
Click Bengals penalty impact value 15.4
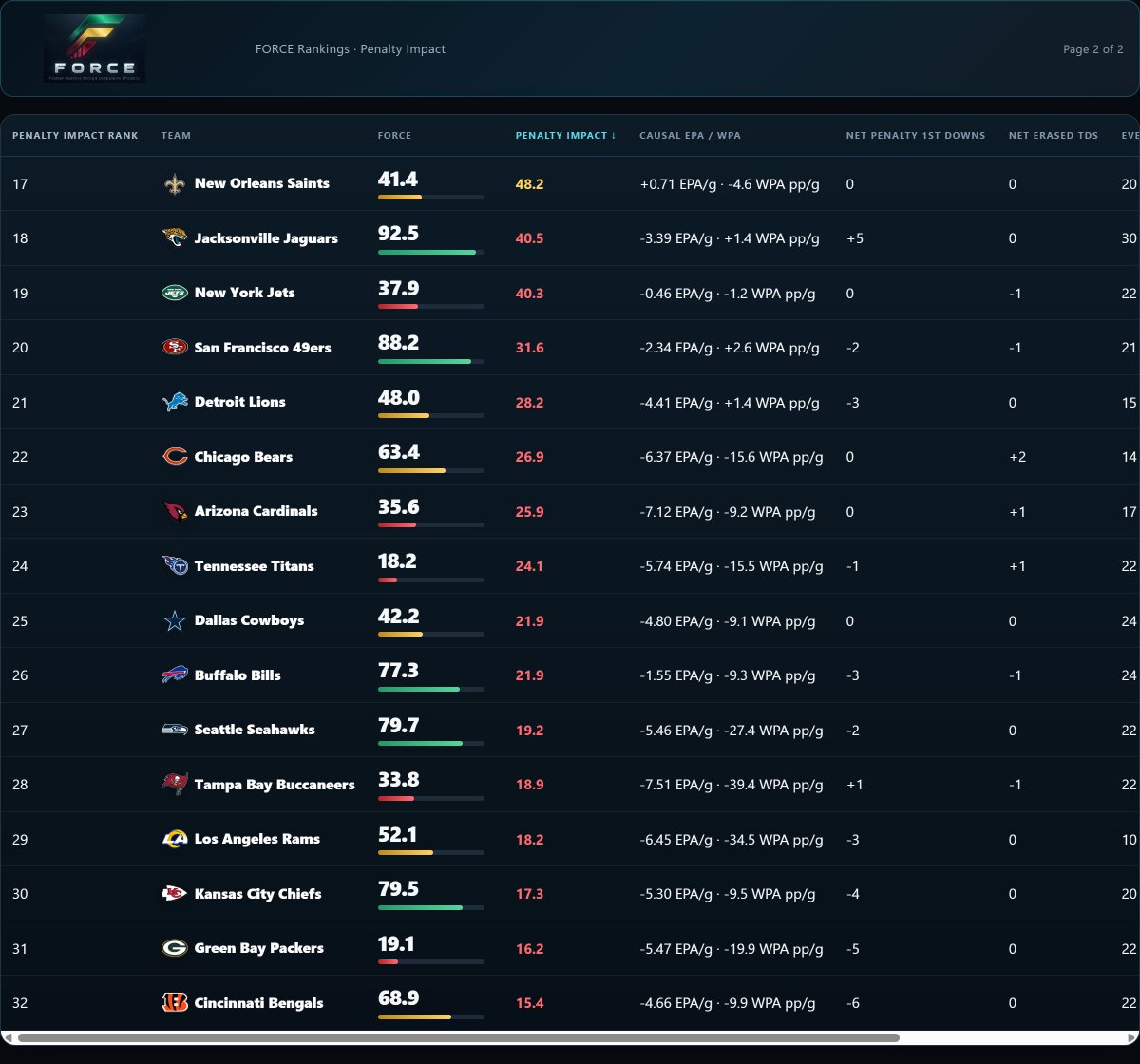pyautogui.click(x=530, y=1003)
